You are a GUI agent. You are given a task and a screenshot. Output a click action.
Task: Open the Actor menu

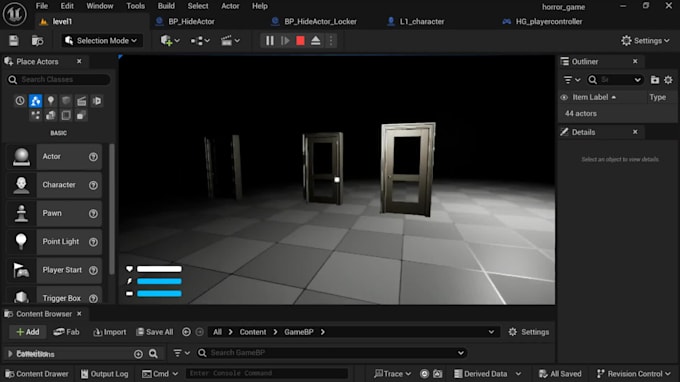coord(230,6)
